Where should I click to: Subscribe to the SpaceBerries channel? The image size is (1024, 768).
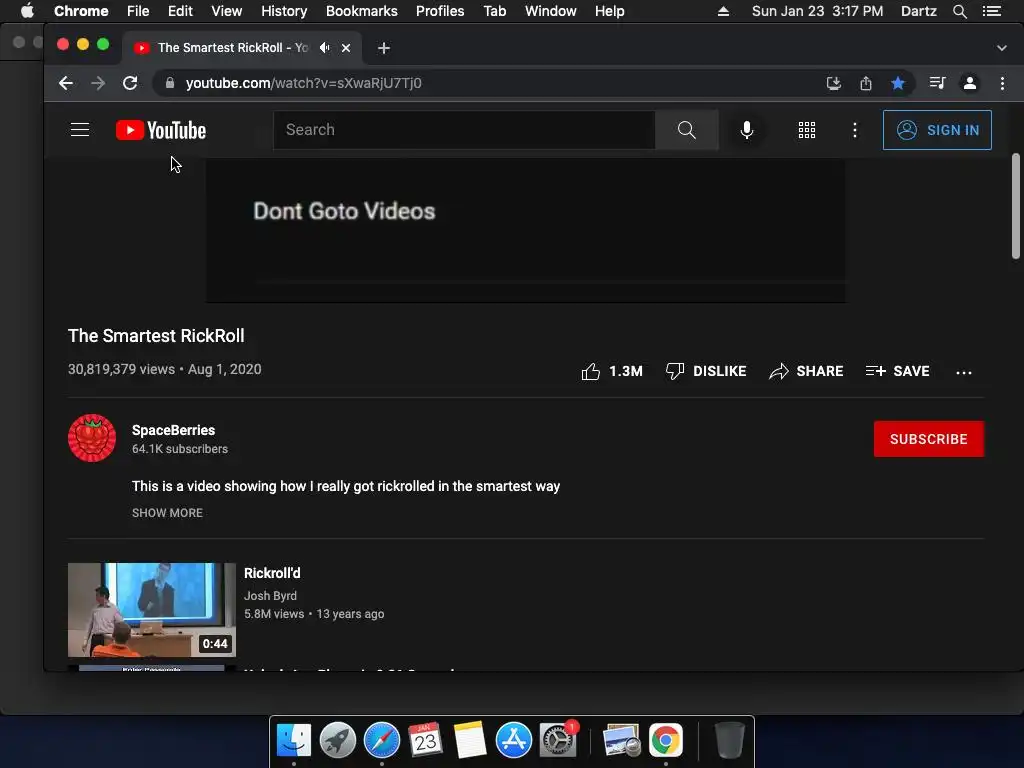pos(929,439)
